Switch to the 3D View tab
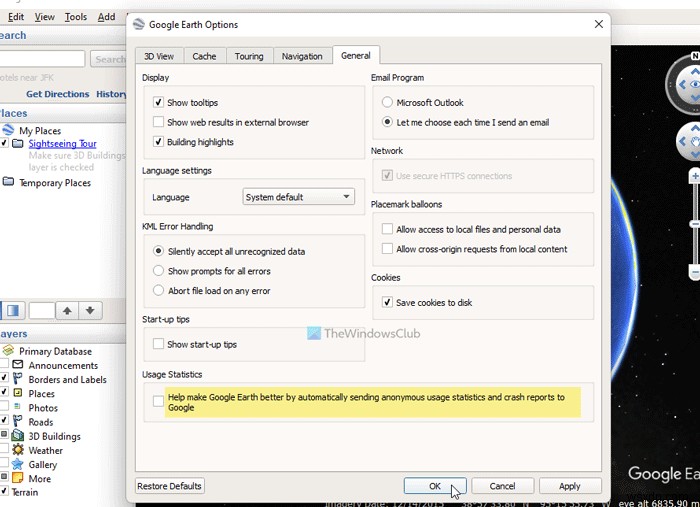 [159, 56]
